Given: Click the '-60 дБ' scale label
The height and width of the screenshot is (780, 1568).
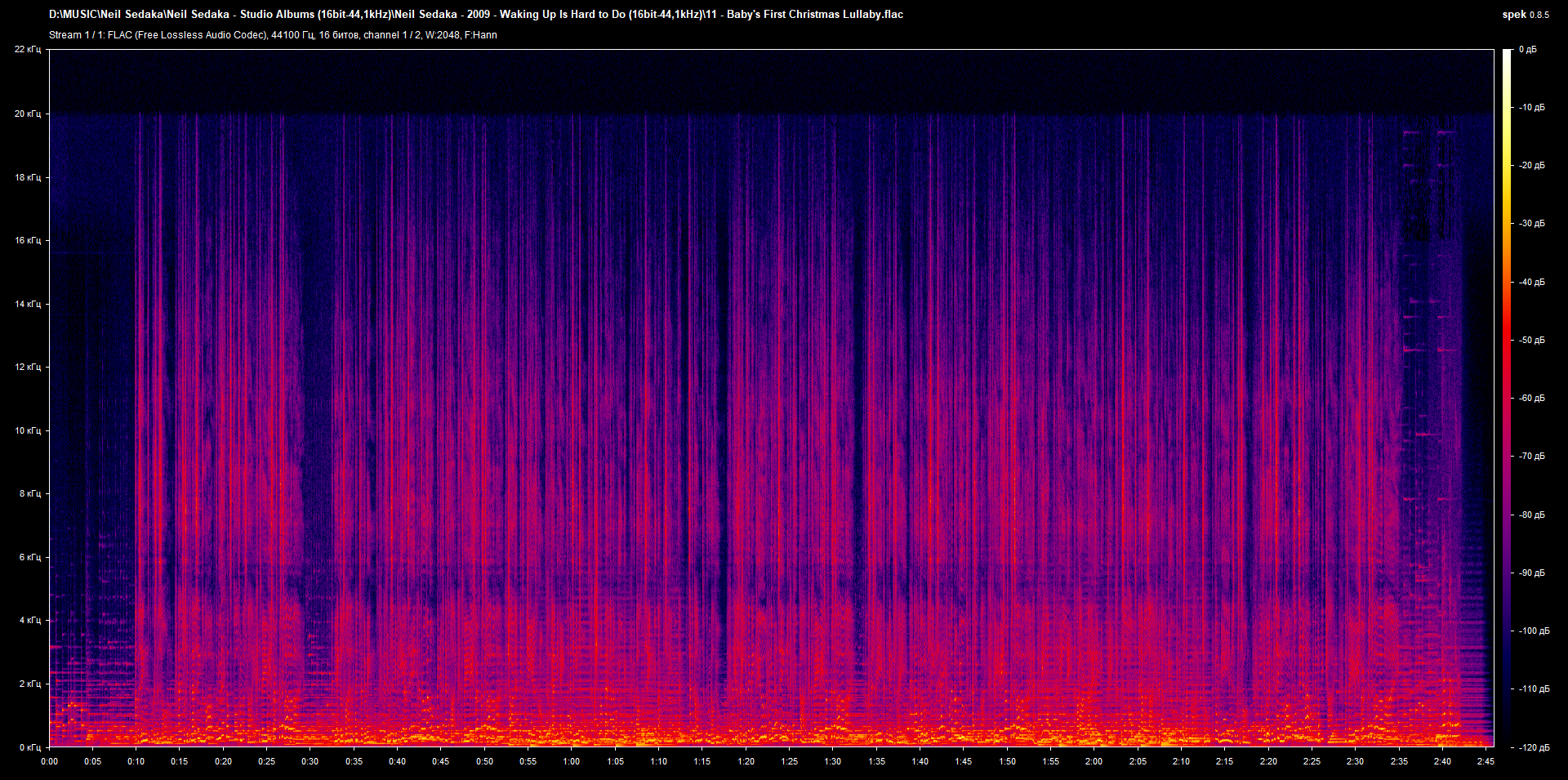Looking at the screenshot, I should [x=1532, y=398].
